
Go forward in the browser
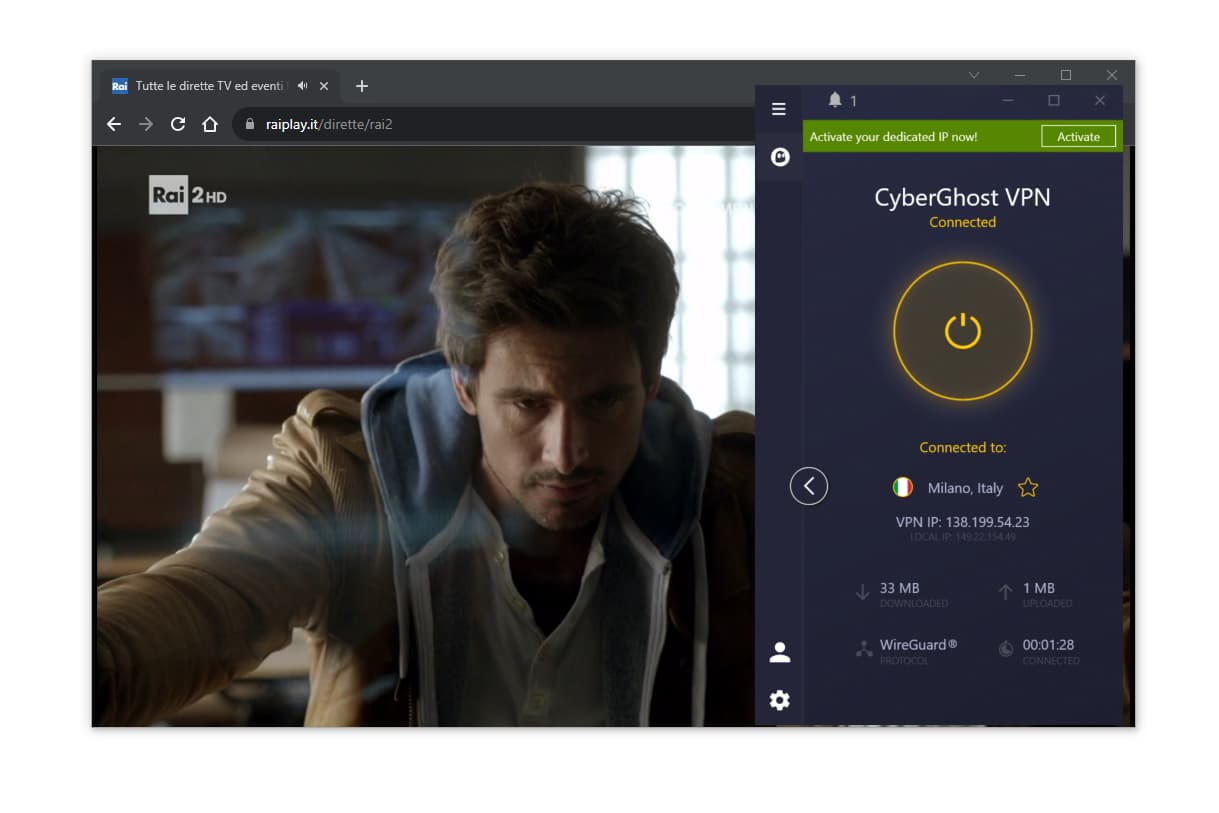click(146, 124)
